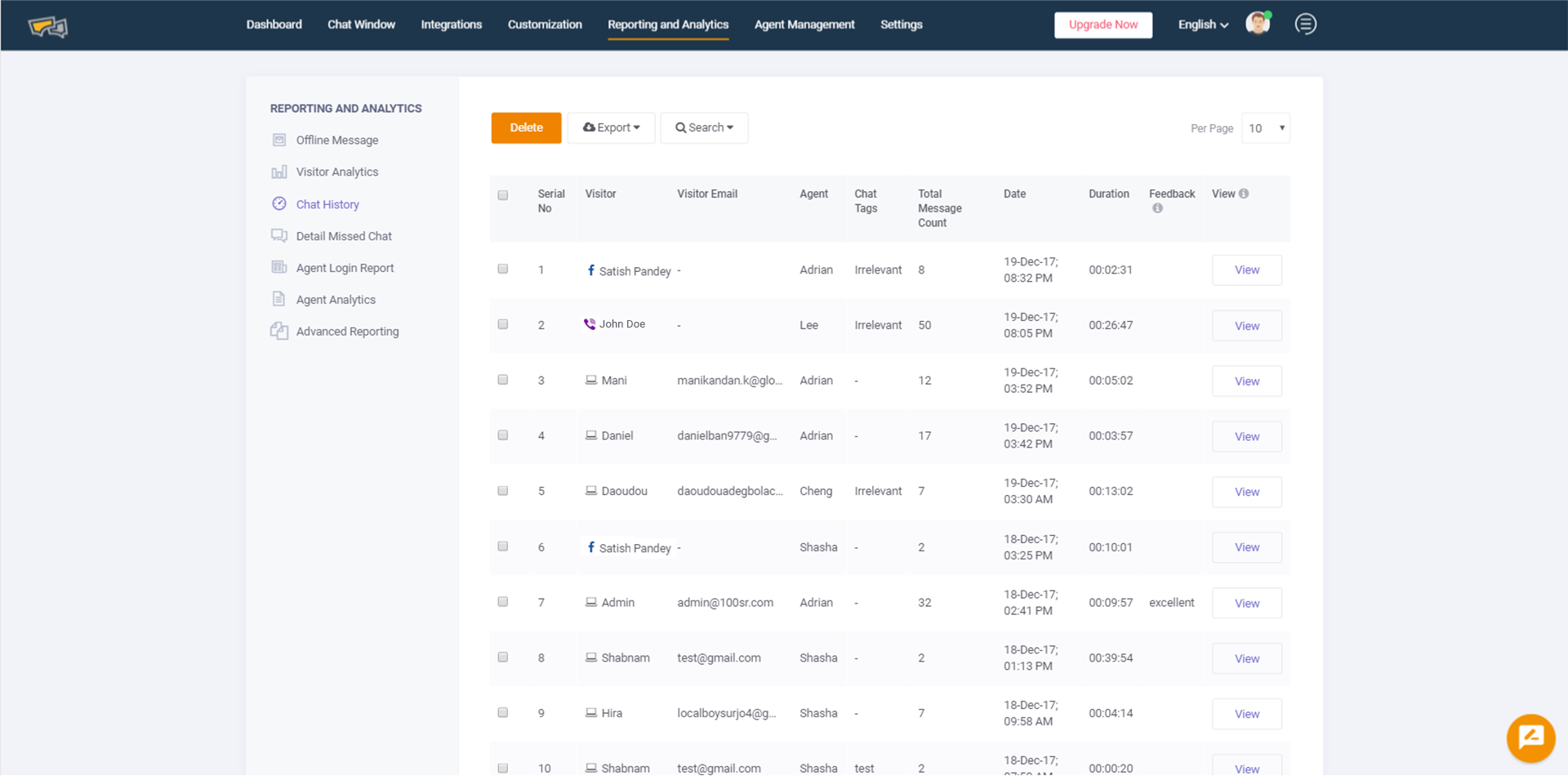Click the app logo in header
This screenshot has width=1568, height=776.
point(48,26)
